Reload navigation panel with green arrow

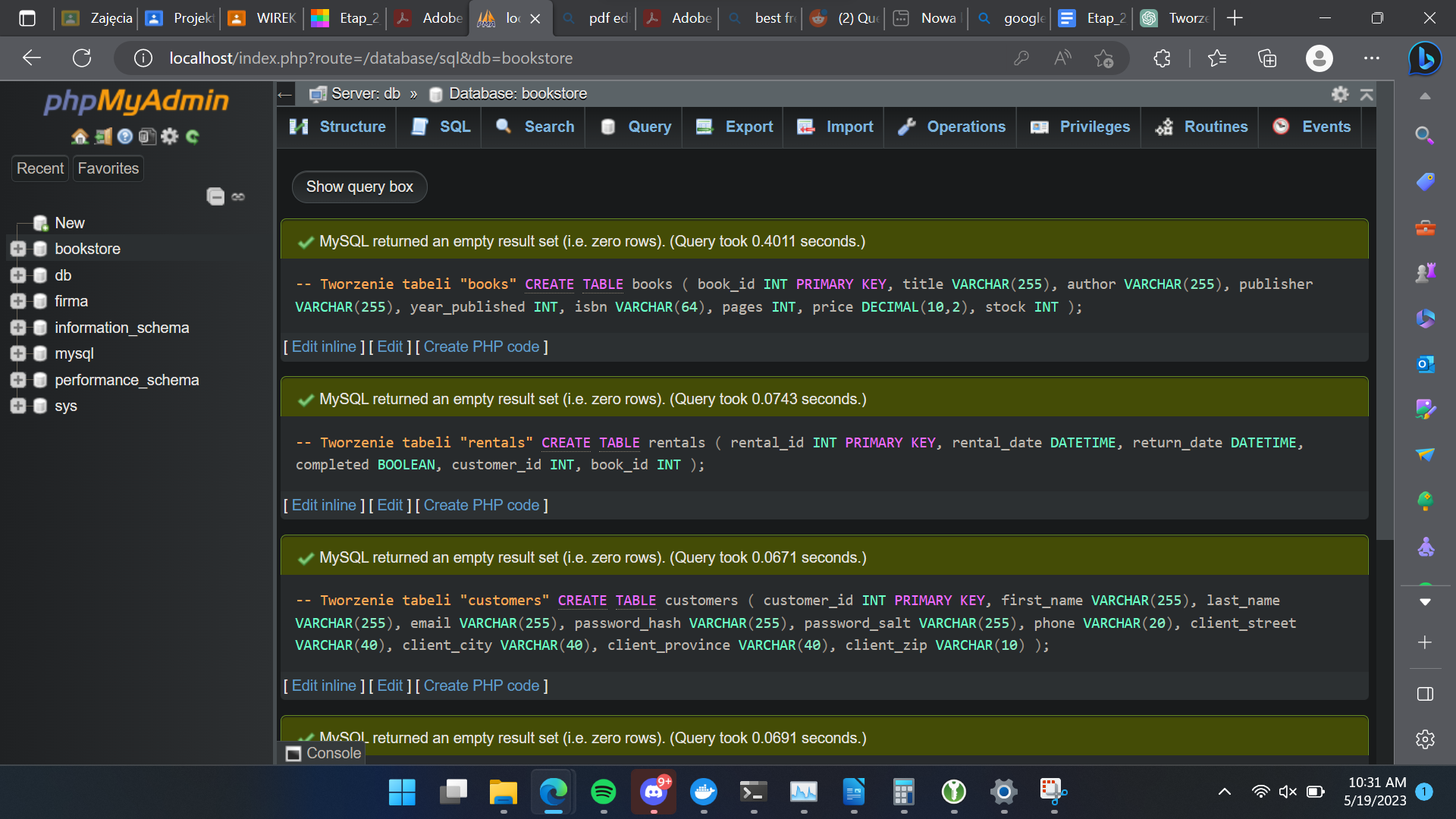193,136
